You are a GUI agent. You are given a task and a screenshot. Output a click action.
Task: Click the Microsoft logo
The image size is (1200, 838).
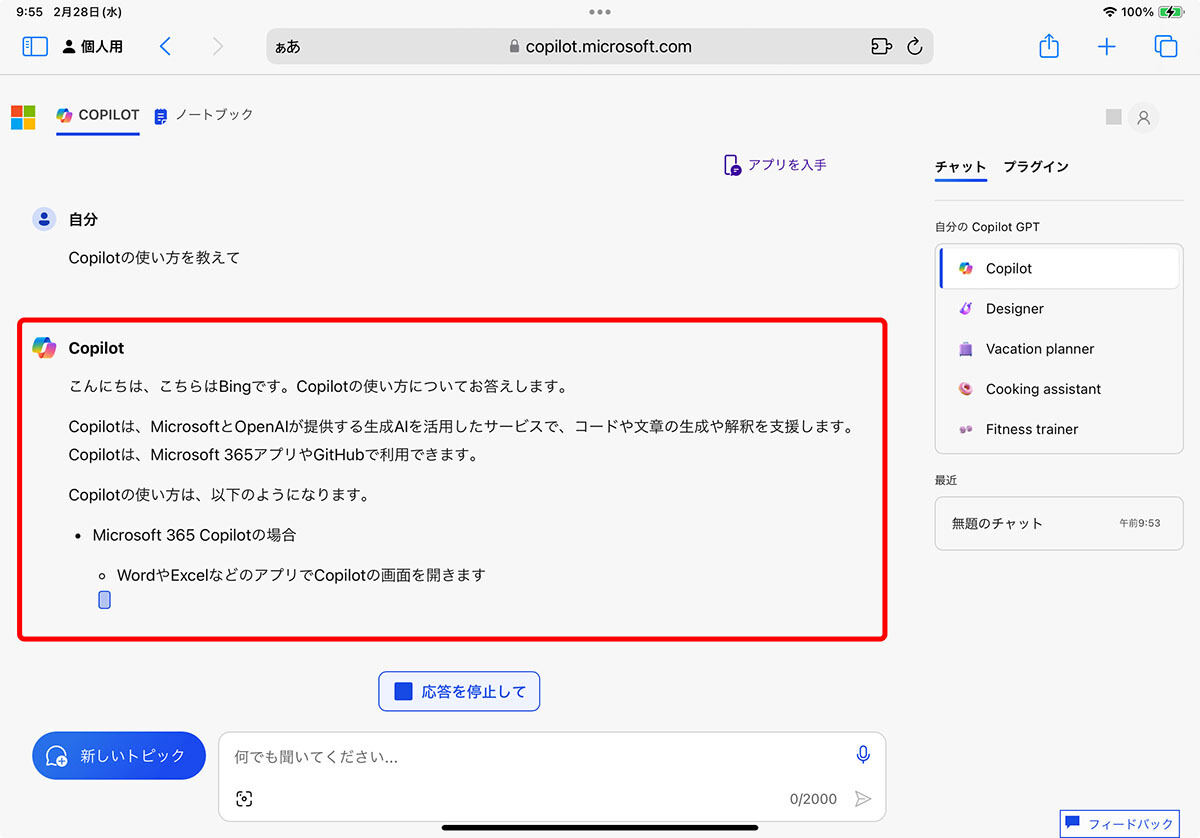(23, 117)
